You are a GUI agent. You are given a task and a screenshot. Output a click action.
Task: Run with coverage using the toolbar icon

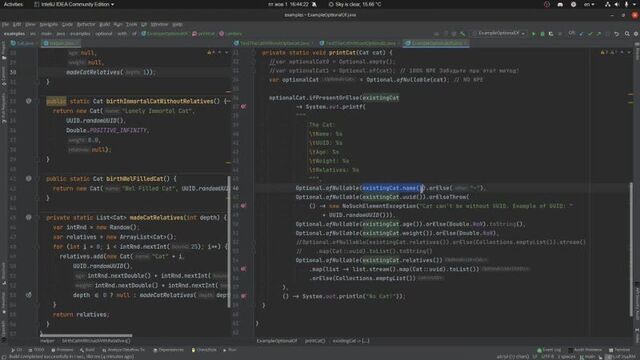coord(551,34)
